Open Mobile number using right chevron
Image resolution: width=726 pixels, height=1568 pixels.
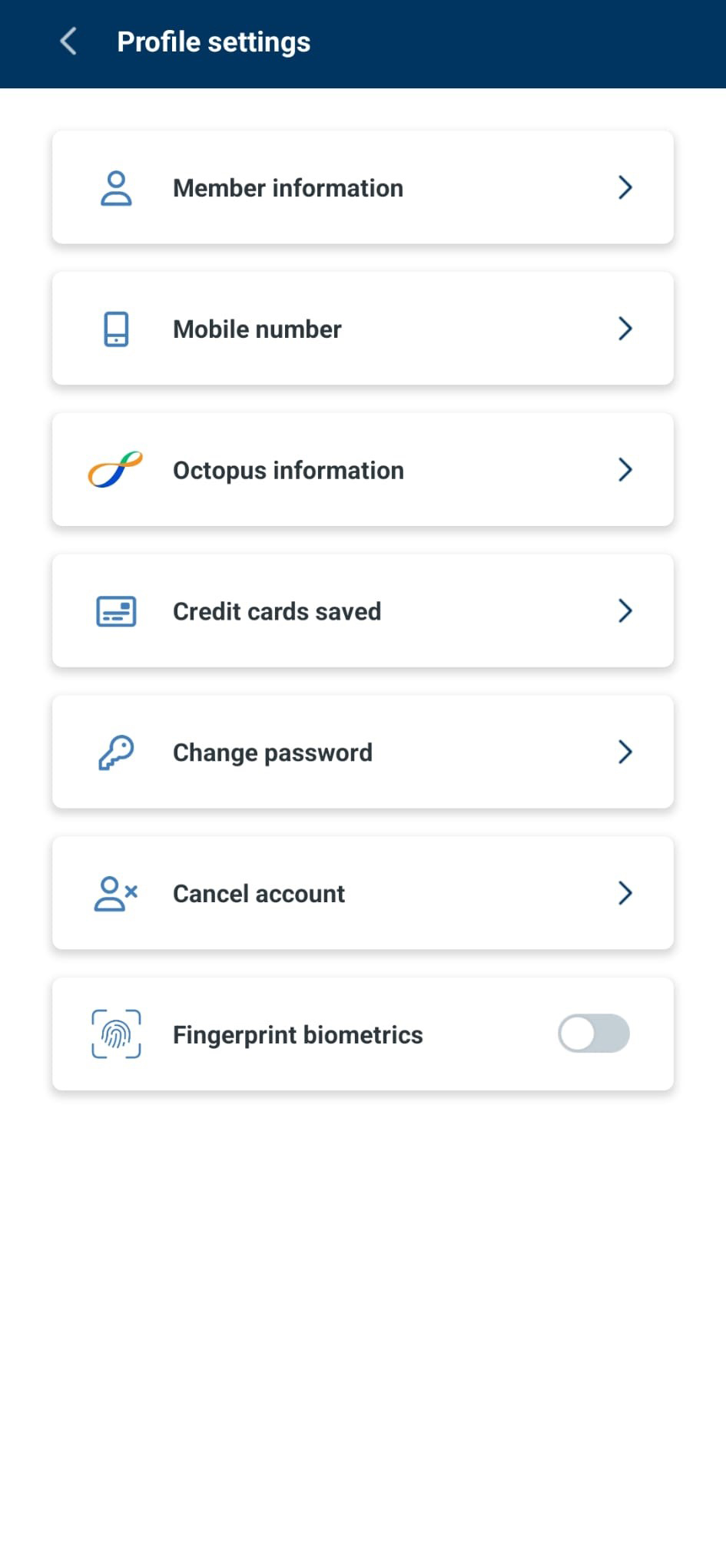(x=625, y=329)
